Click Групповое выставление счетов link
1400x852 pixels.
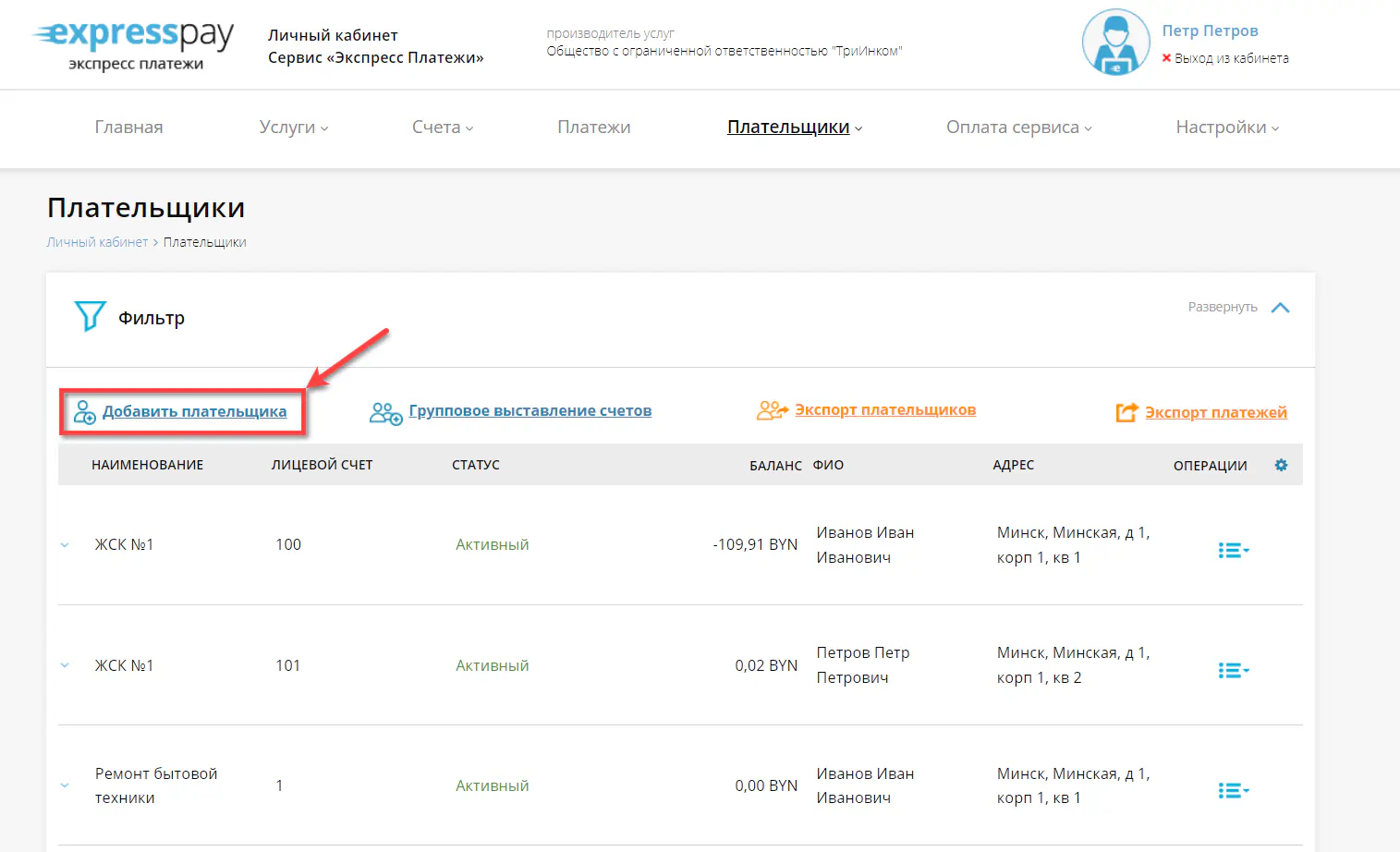(x=530, y=410)
